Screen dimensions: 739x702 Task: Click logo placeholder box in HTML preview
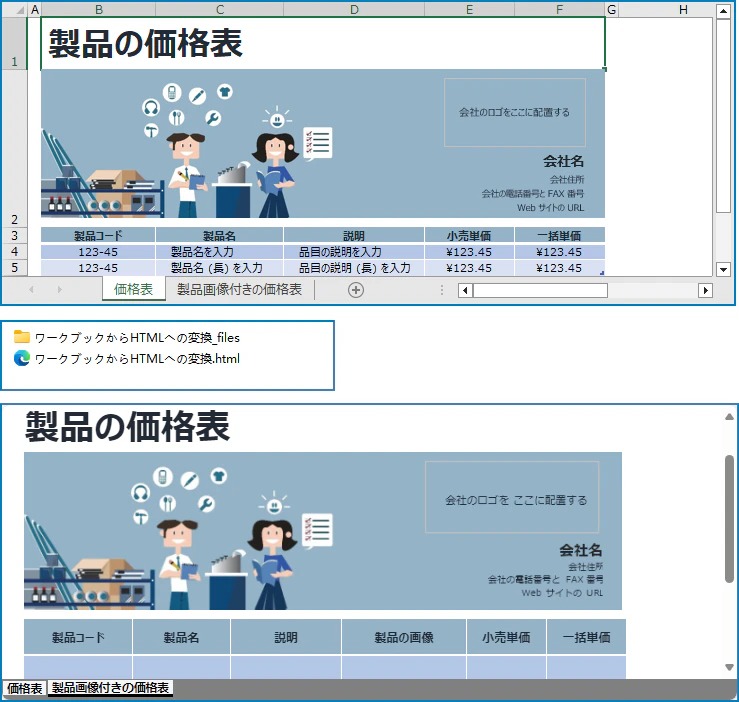(512, 497)
